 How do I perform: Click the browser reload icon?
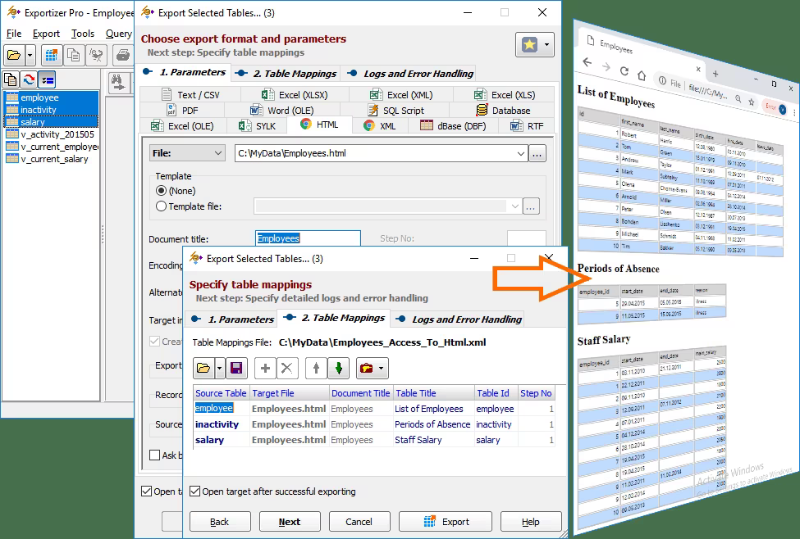tap(624, 71)
